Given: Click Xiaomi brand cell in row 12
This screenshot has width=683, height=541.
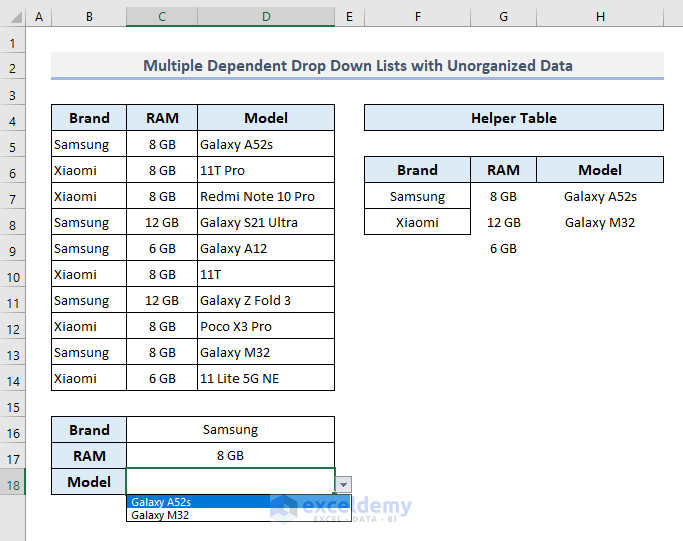Looking at the screenshot, I should coord(89,326).
